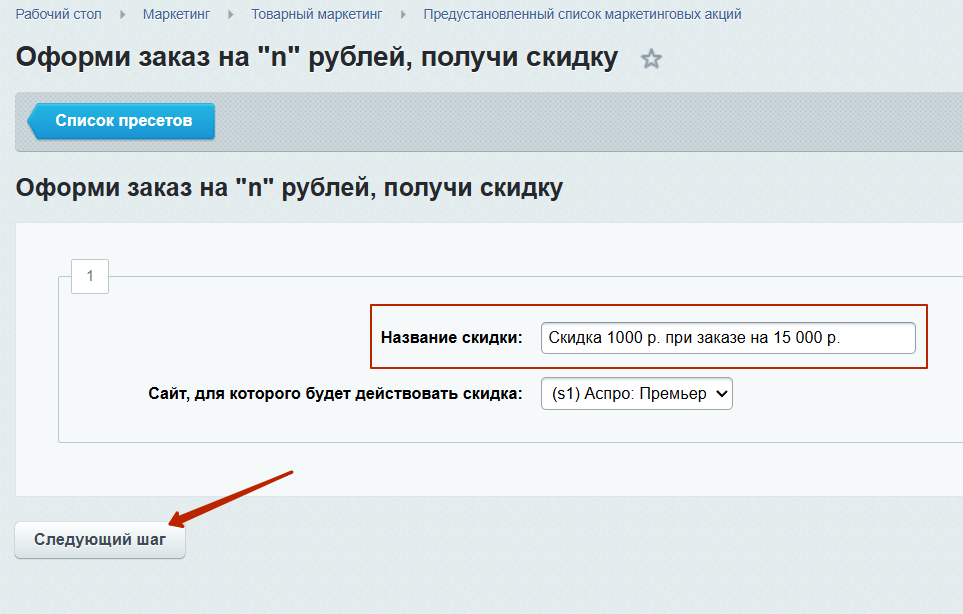Expand the arrow after Товарный маркетинг breadcrumb
Screen dimensions: 963x614
403,14
